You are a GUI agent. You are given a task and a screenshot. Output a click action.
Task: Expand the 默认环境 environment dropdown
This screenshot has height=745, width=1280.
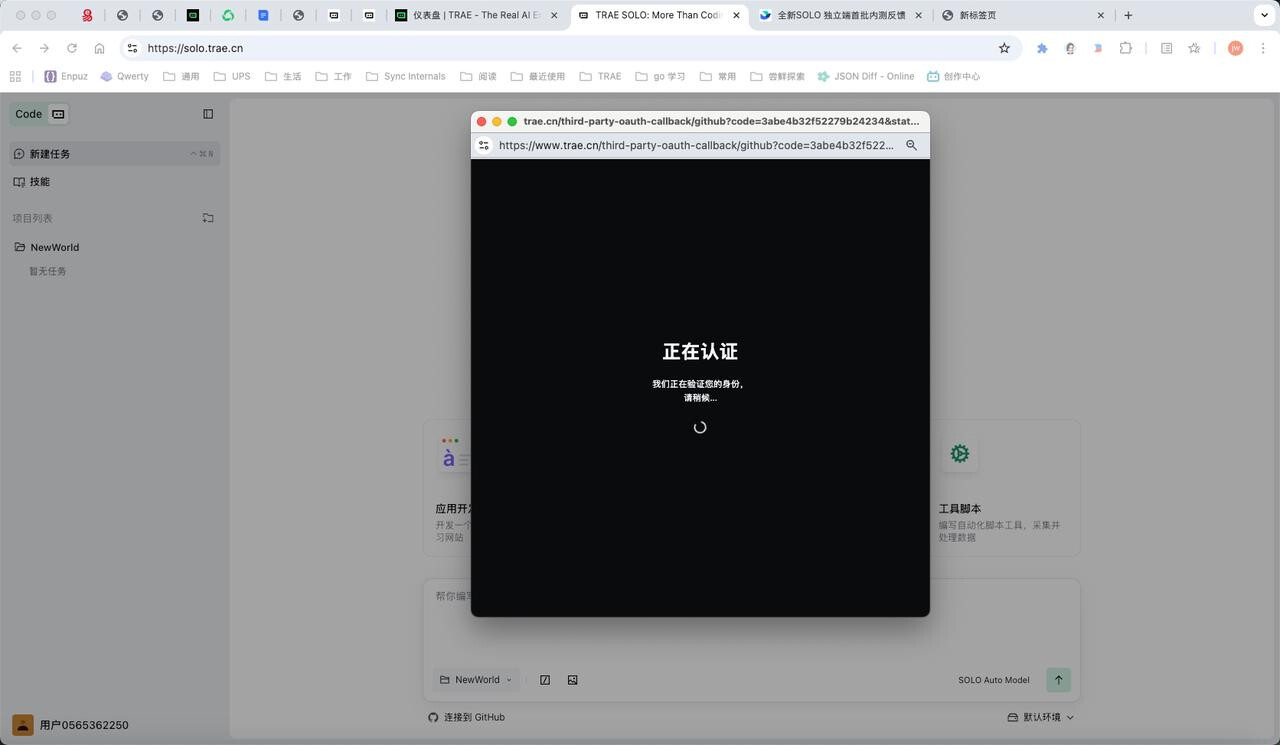[x=1040, y=717]
